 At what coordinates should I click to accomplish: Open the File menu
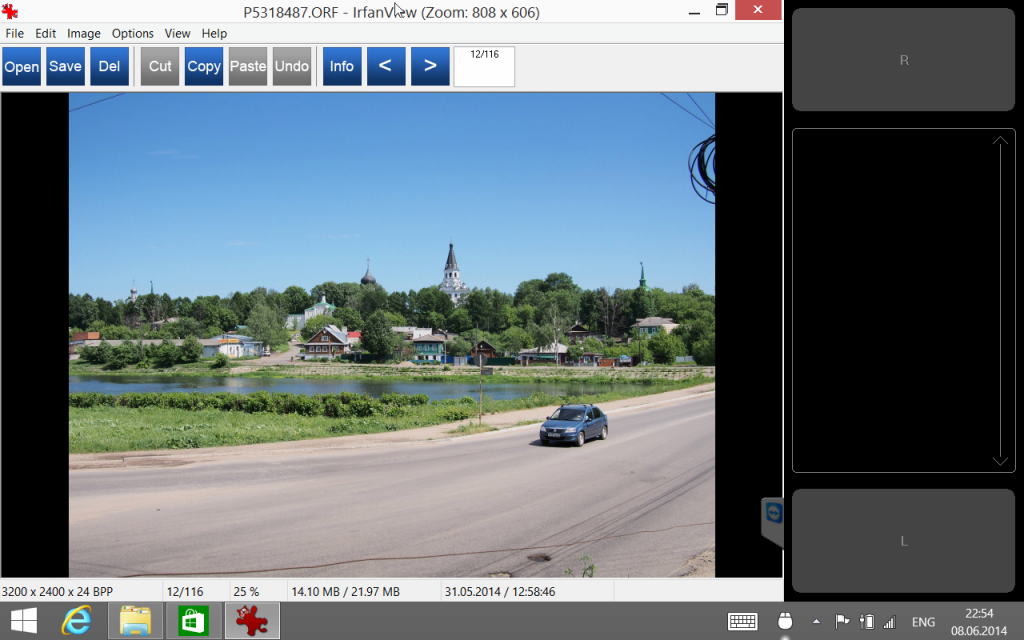pos(15,33)
